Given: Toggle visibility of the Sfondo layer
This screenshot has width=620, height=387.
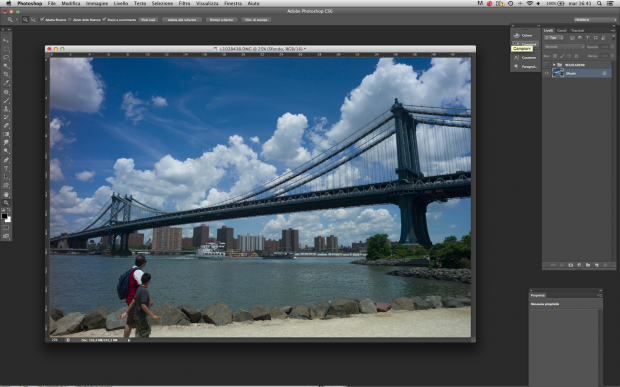Looking at the screenshot, I should [546, 73].
